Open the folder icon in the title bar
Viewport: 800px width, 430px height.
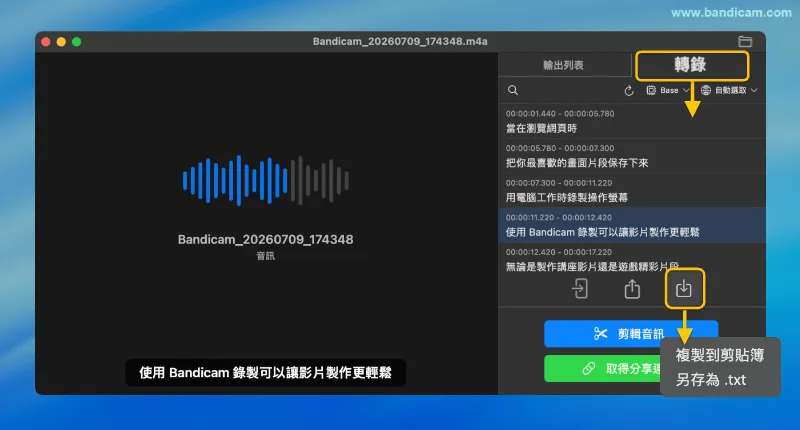[x=744, y=41]
